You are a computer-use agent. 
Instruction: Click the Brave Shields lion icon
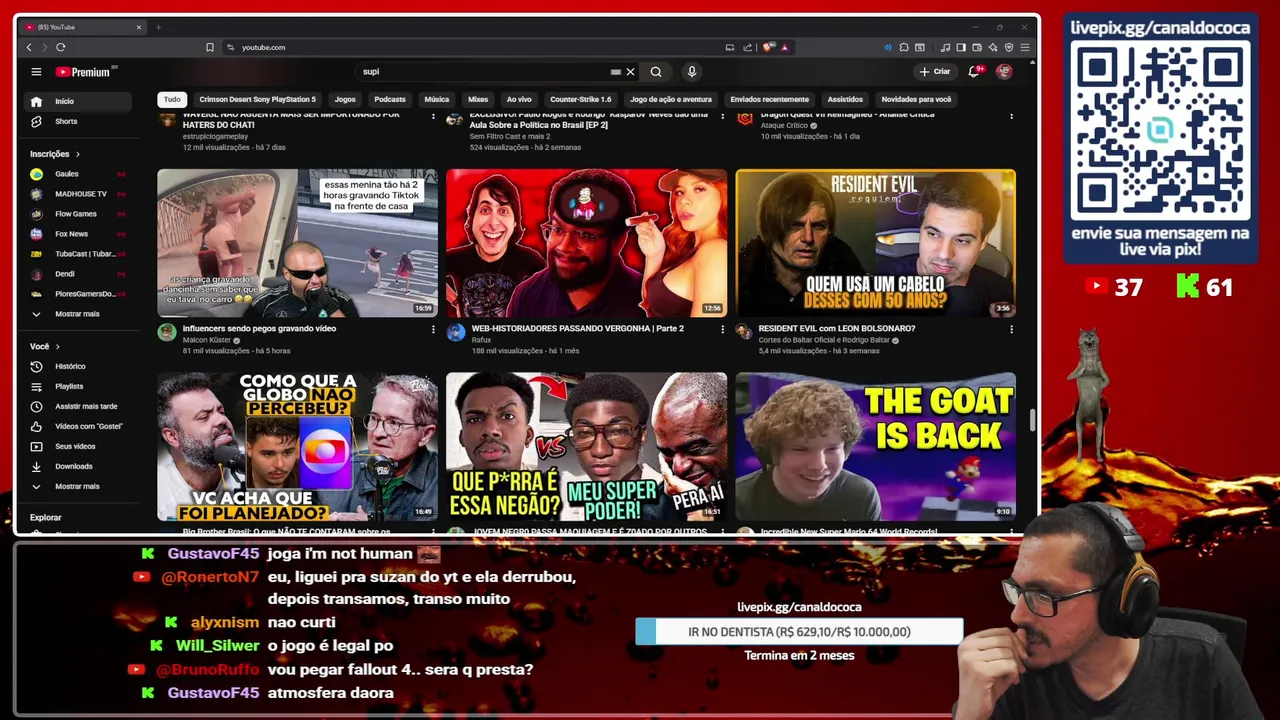tap(768, 47)
